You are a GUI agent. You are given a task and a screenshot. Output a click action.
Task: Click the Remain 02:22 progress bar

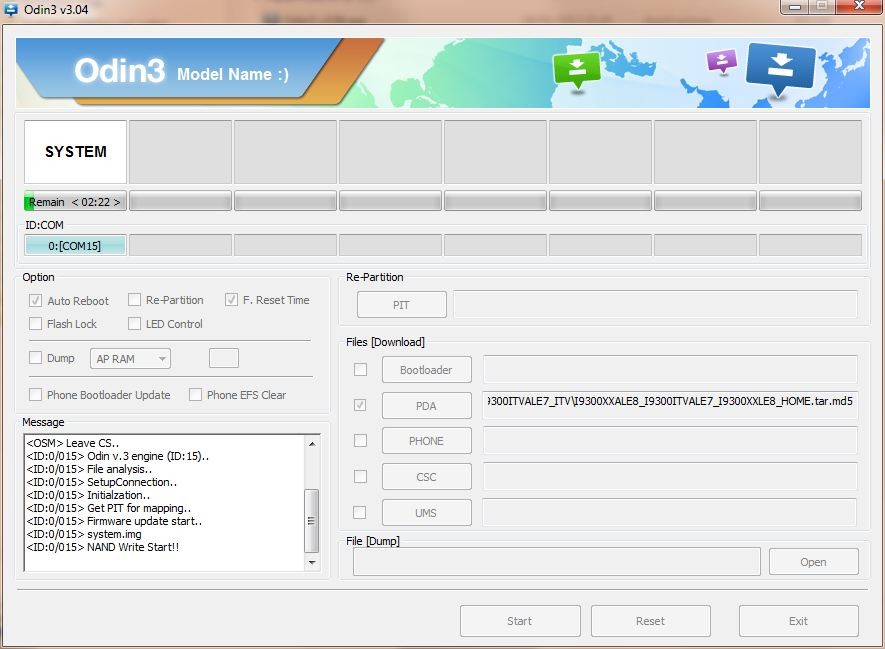(x=76, y=201)
